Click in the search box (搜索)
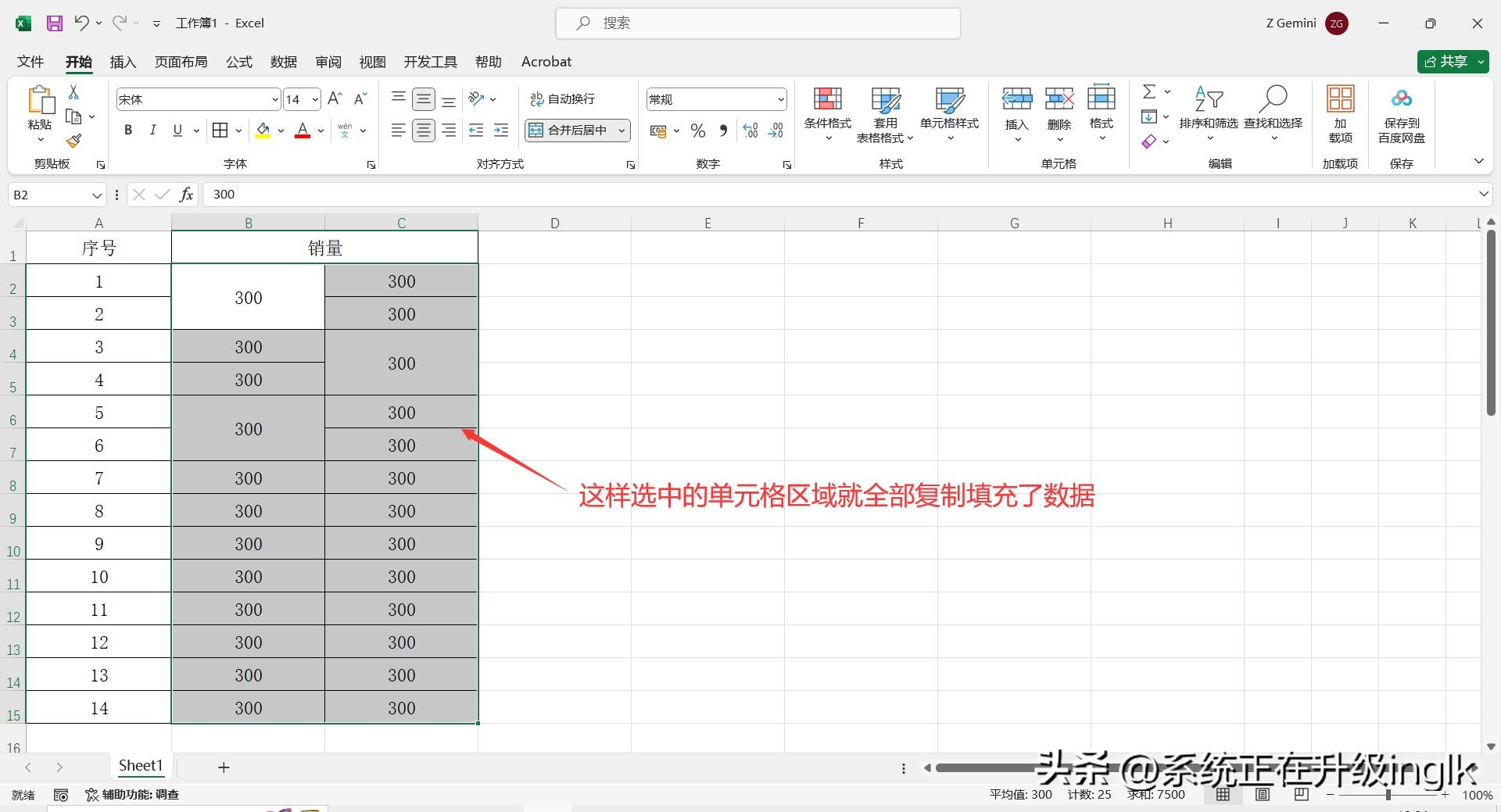The height and width of the screenshot is (812, 1501). coord(758,23)
